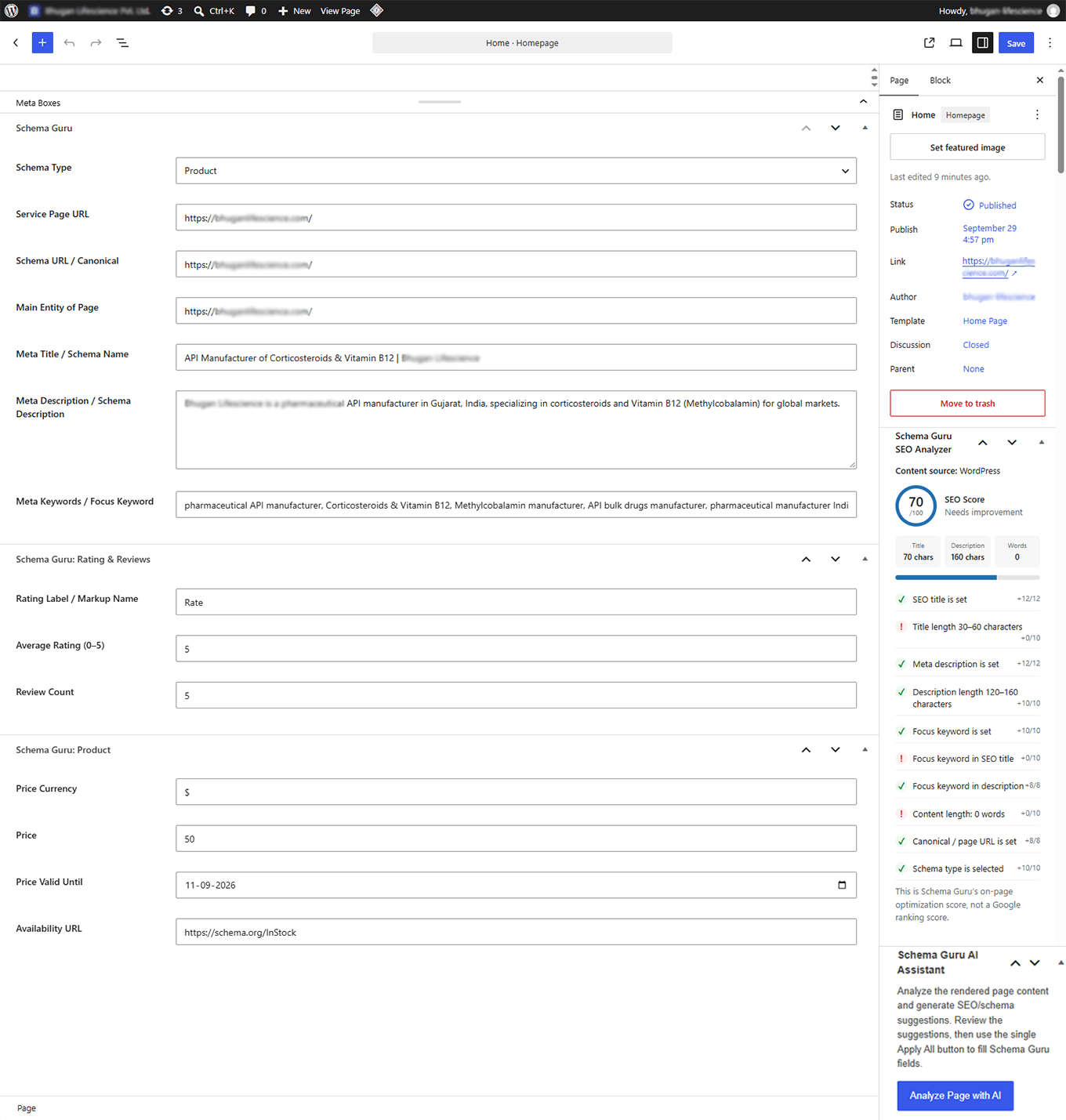Open the Schema Type dropdown
The width and height of the screenshot is (1066, 1120).
516,171
